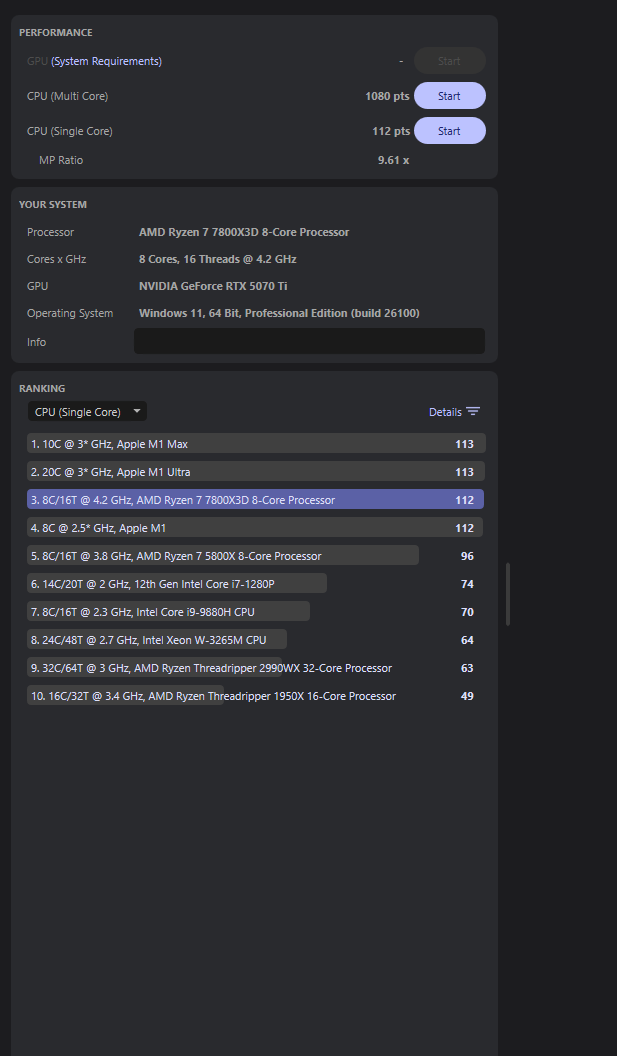Open the CPU (Single Core) ranking dropdown

pyautogui.click(x=86, y=411)
